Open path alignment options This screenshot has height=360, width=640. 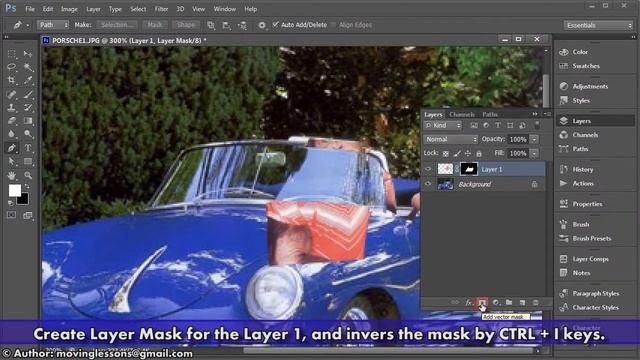point(227,25)
